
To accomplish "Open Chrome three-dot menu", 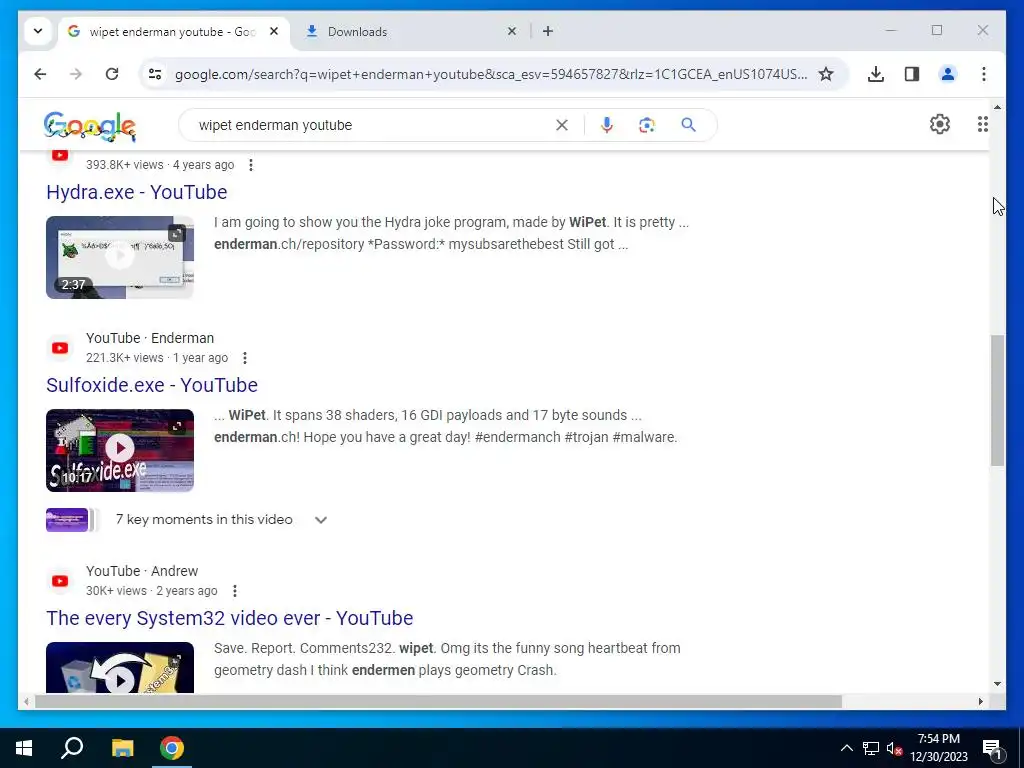I will pos(984,74).
